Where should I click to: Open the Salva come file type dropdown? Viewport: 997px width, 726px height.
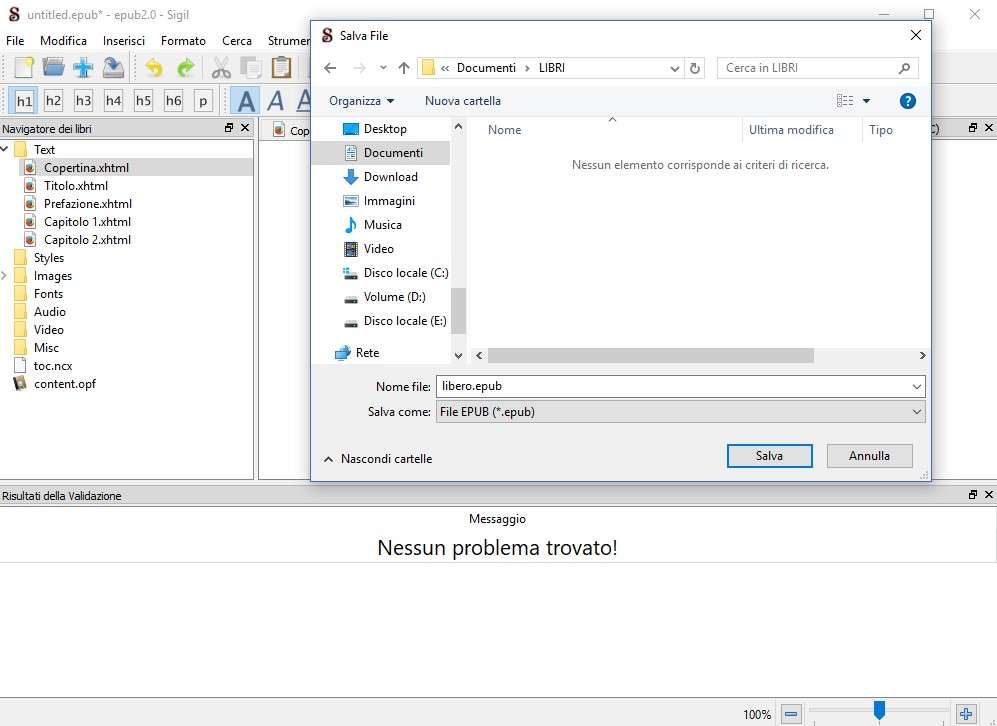coord(680,411)
